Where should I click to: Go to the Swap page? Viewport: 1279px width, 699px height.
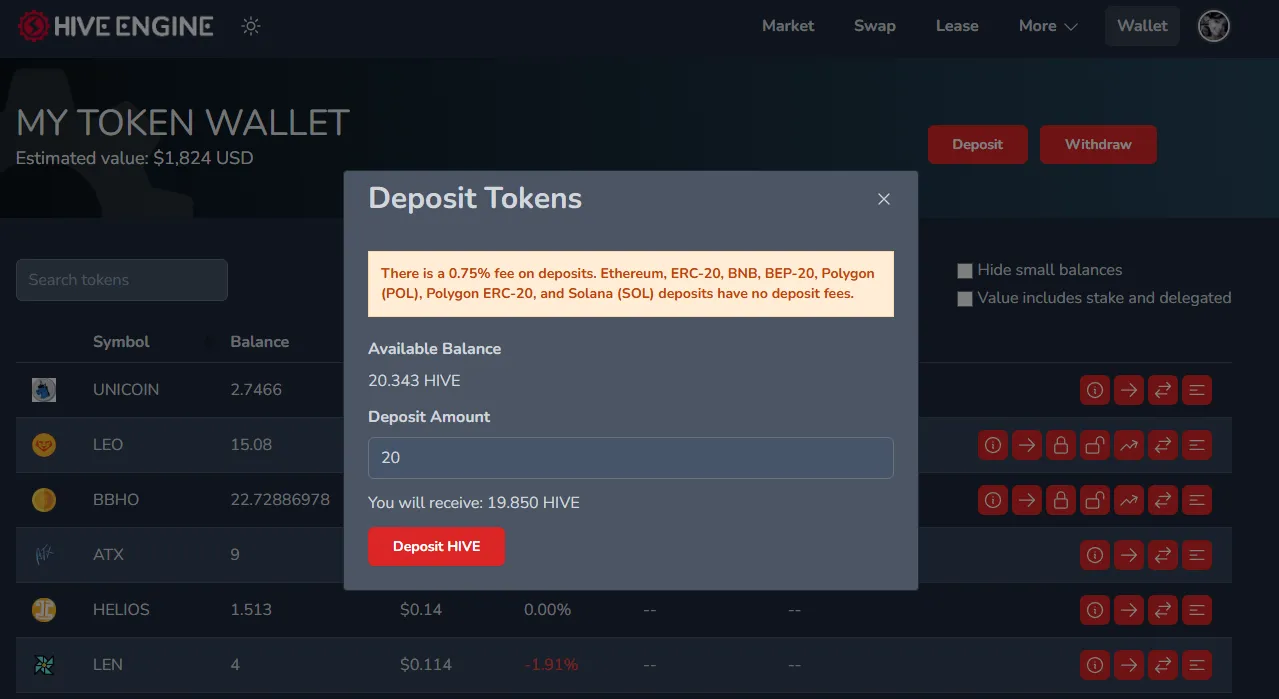click(875, 26)
